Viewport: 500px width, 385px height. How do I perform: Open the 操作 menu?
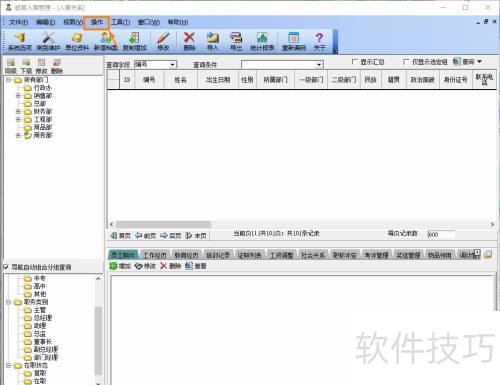[97, 22]
